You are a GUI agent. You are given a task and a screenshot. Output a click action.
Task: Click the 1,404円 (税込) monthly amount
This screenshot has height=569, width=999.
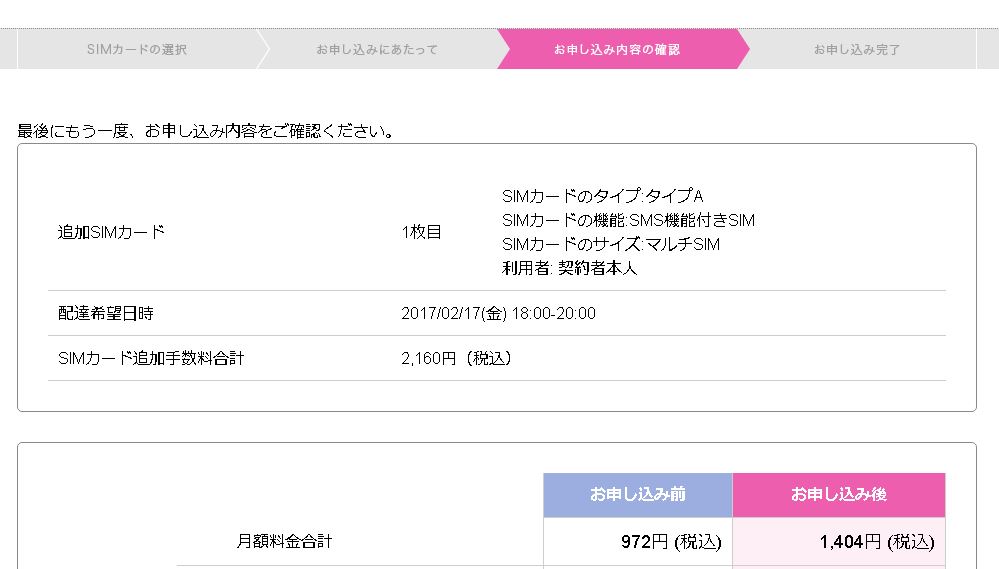click(x=876, y=542)
